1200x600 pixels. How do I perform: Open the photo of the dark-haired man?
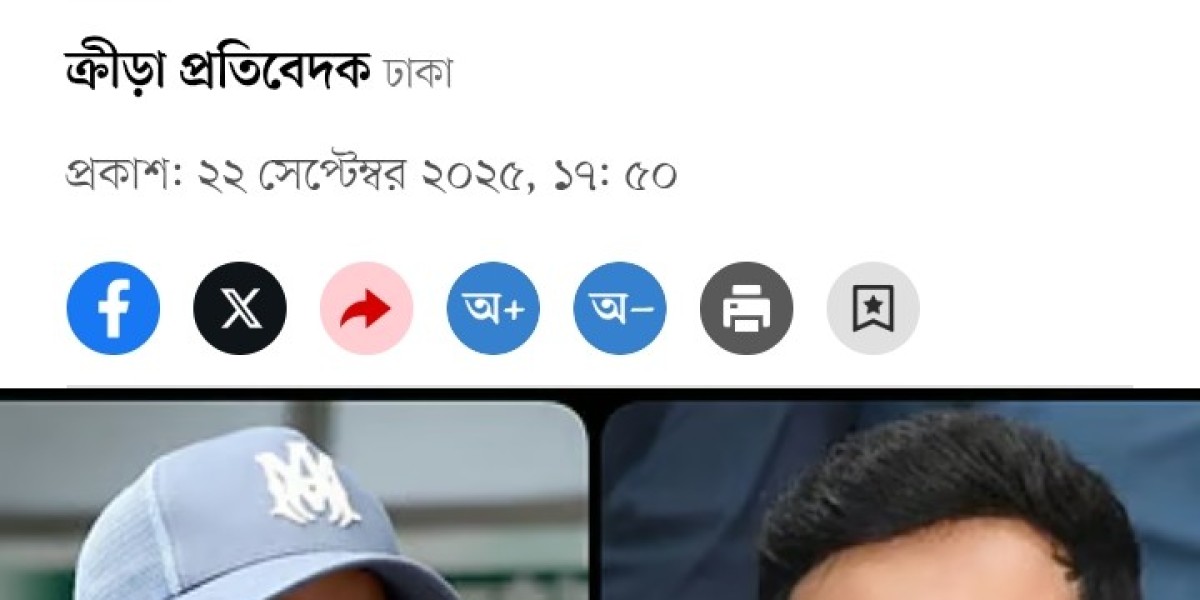pos(900,500)
